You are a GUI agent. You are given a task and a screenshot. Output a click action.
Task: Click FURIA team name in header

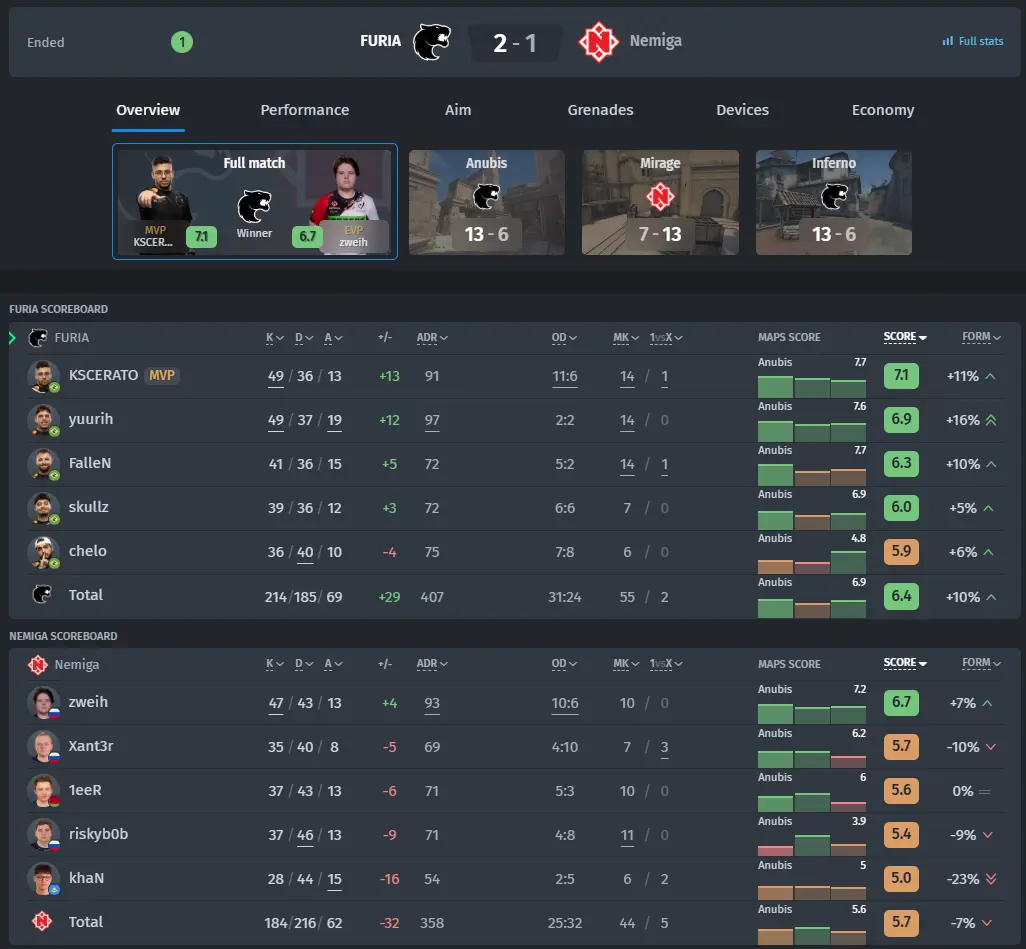coord(380,41)
